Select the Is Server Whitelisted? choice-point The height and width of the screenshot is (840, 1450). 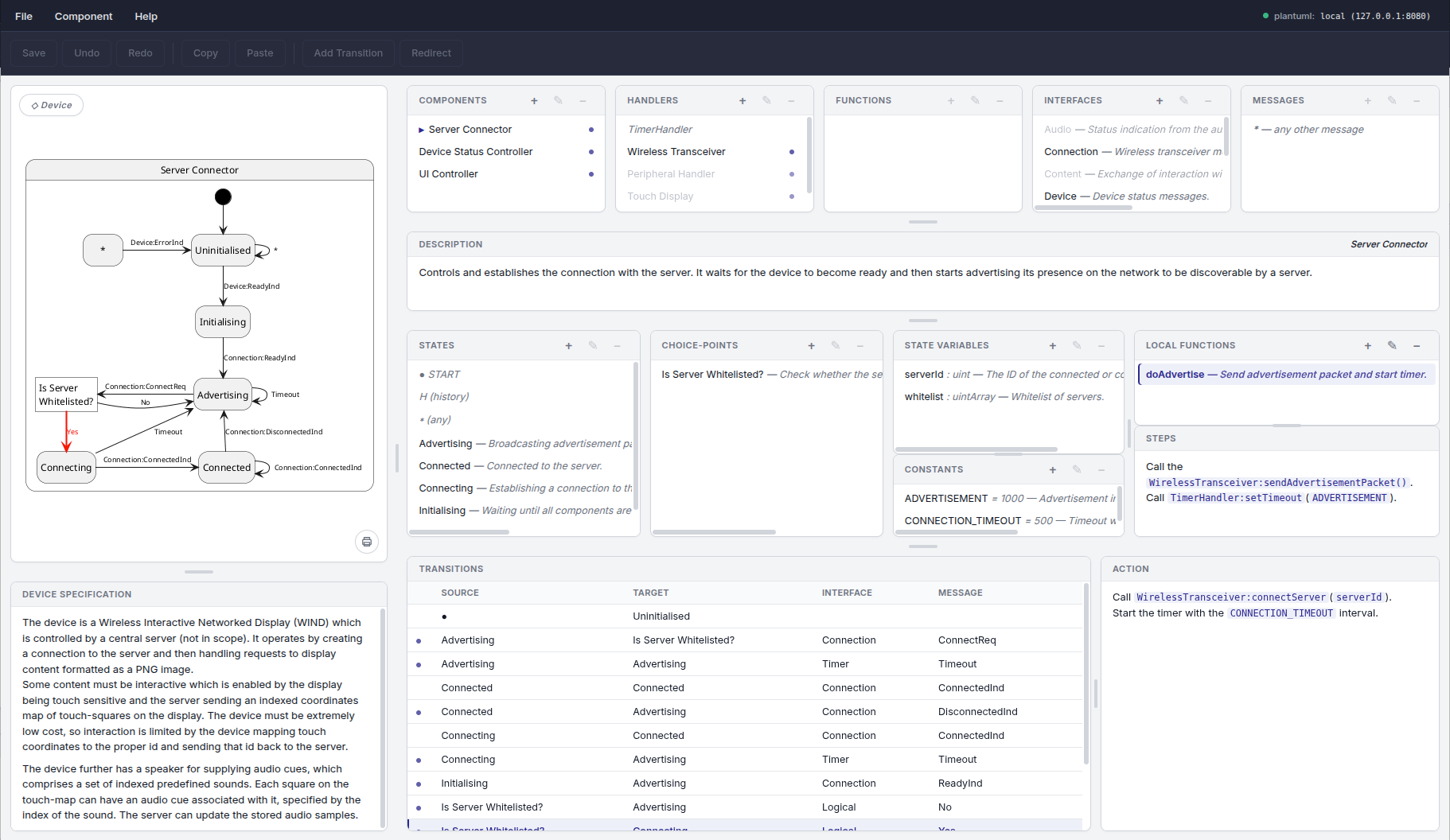click(766, 375)
